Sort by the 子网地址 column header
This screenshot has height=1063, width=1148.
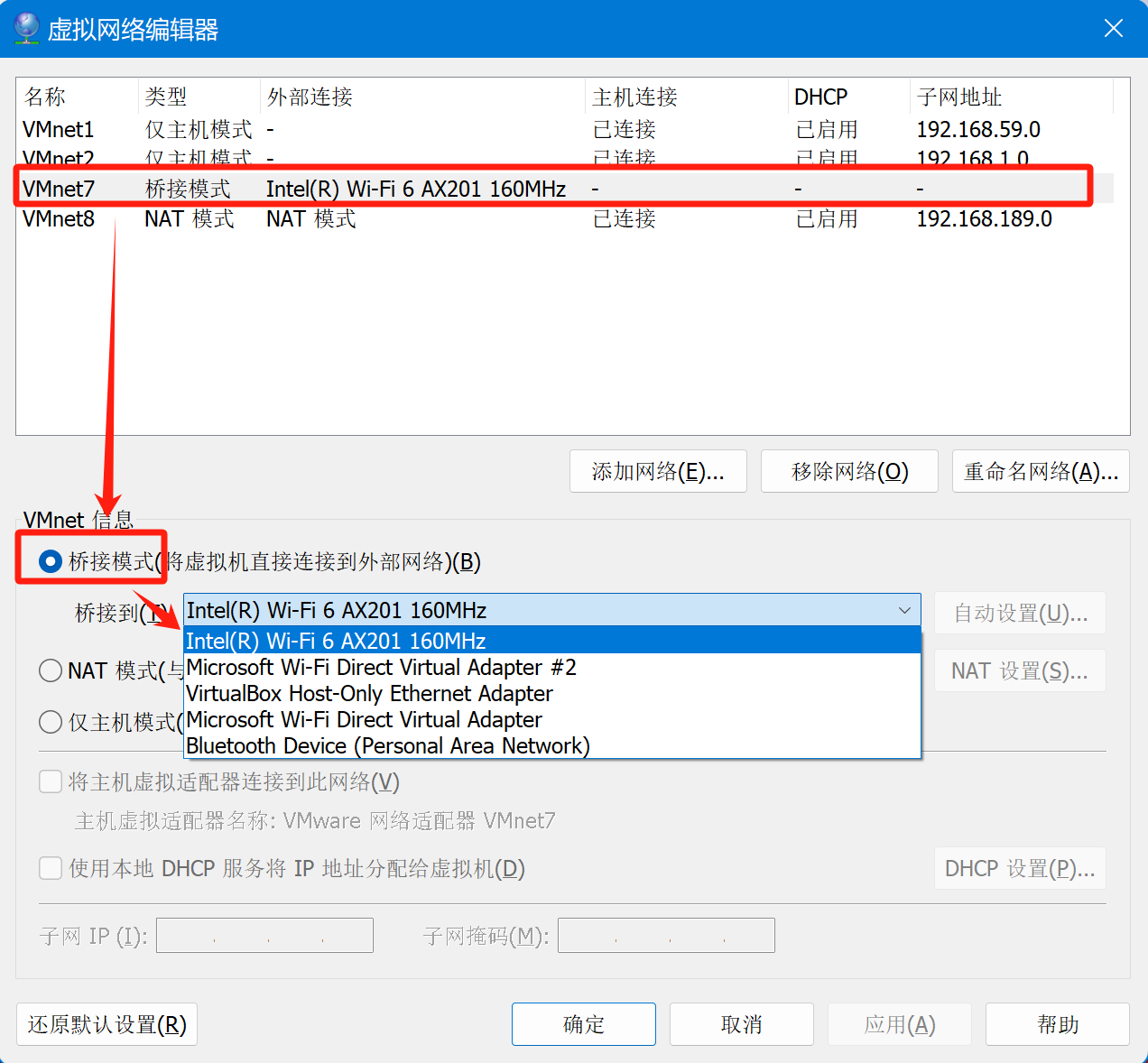pos(1012,97)
